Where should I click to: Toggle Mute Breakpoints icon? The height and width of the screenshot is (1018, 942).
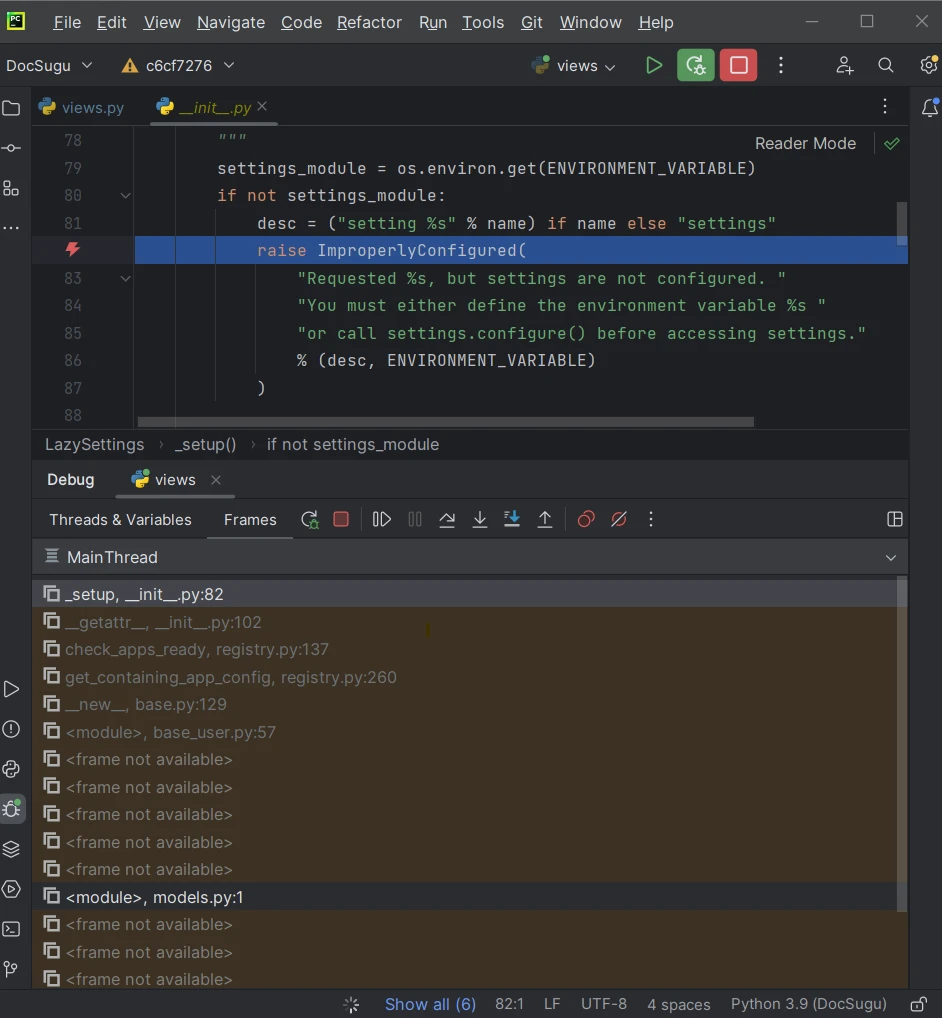[619, 520]
